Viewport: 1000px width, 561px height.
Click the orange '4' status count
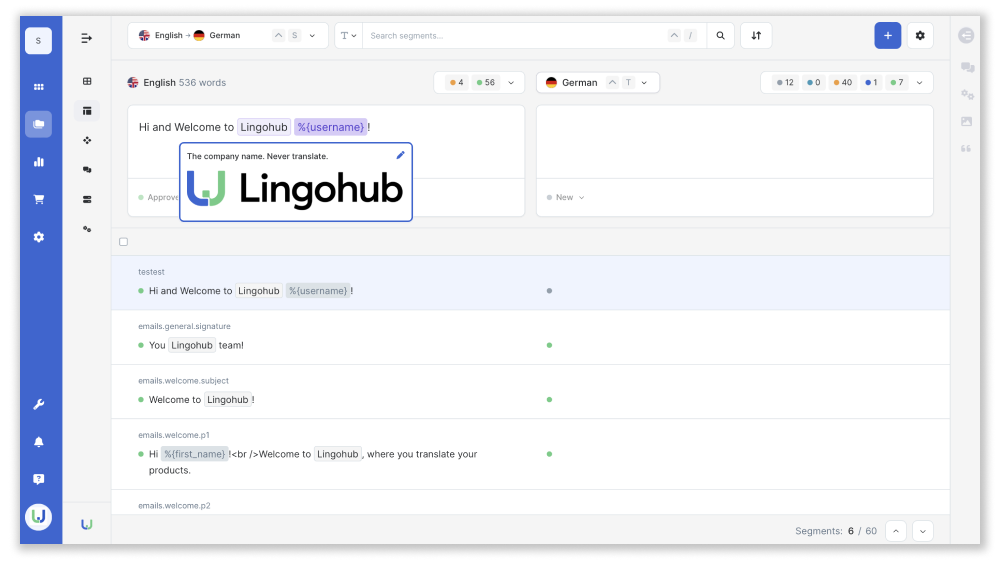(457, 83)
